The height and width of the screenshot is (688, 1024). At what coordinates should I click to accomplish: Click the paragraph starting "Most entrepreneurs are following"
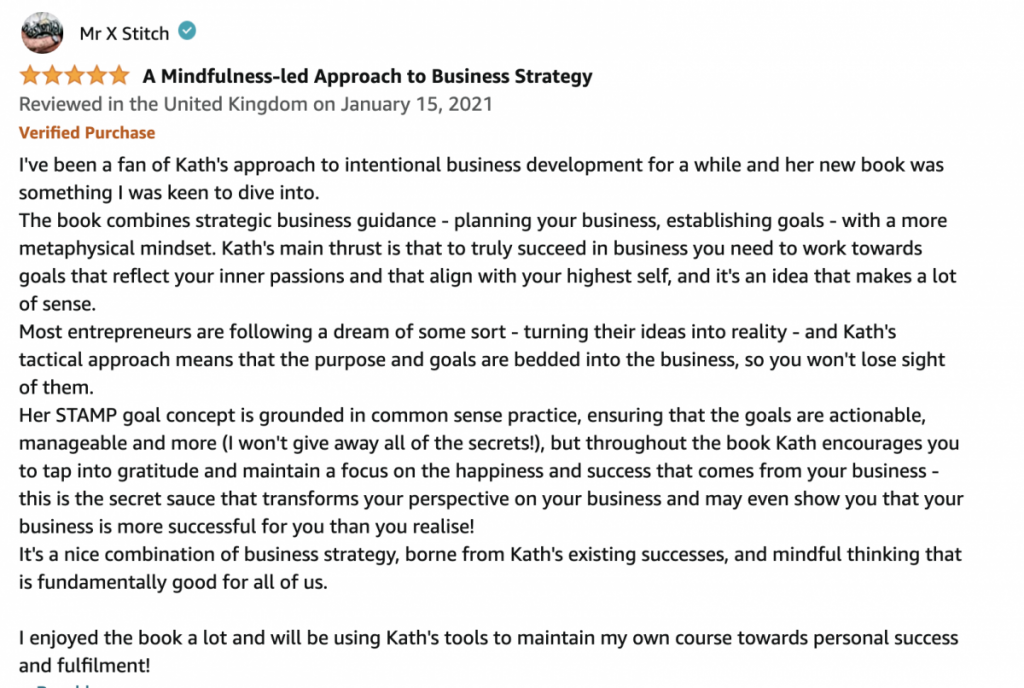(482, 359)
